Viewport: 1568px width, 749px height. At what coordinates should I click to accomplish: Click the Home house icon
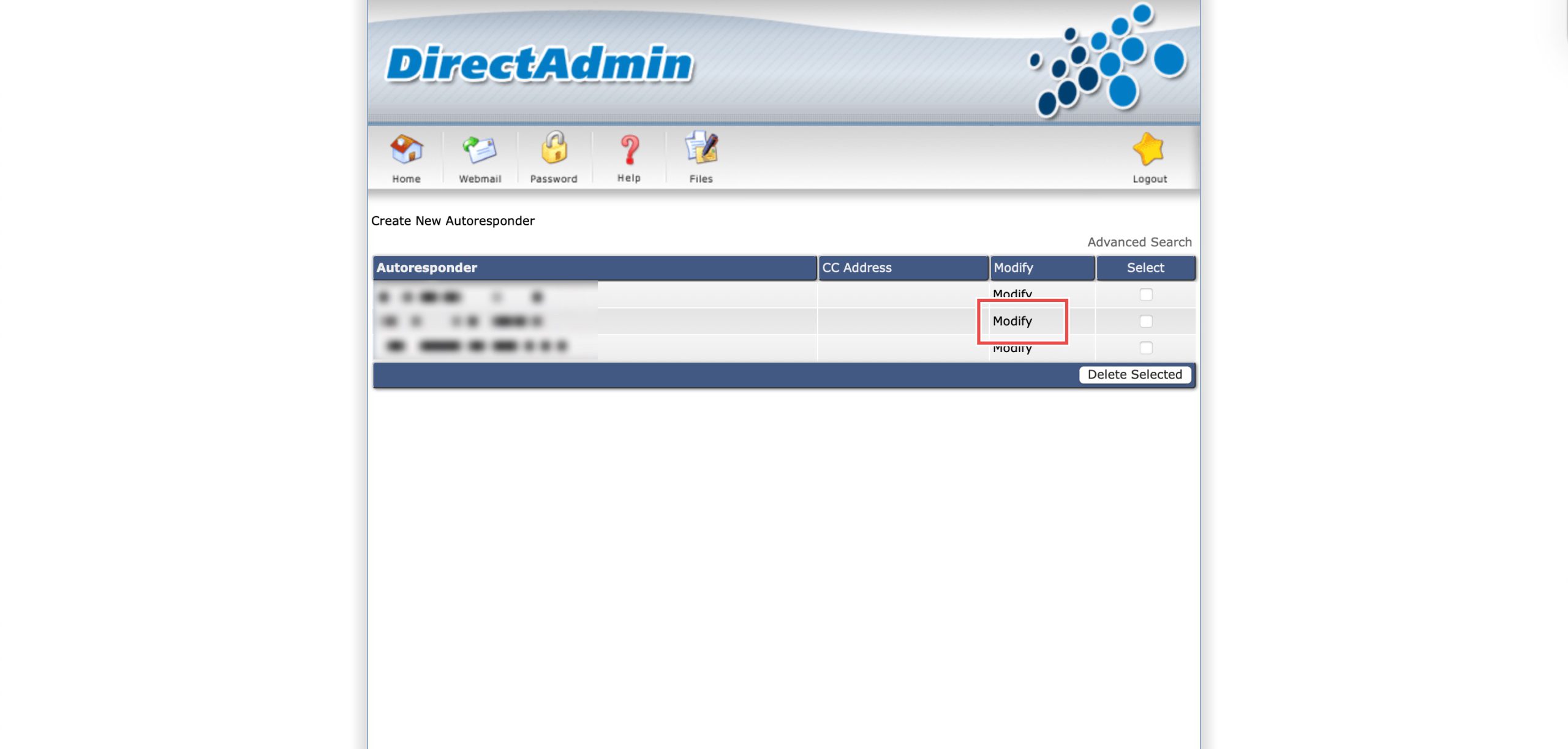click(406, 149)
